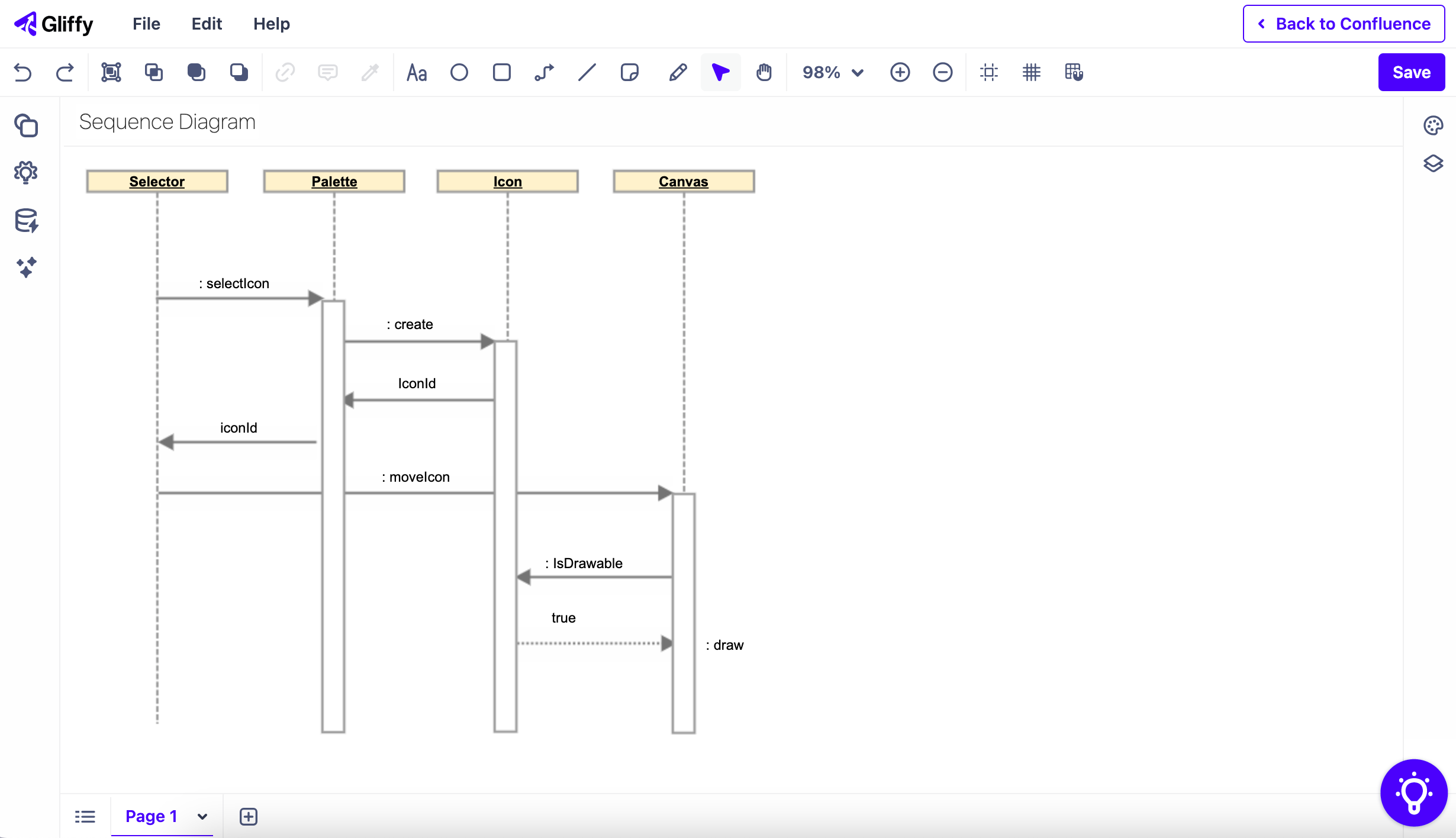Open the zoom percentage dropdown

[832, 72]
